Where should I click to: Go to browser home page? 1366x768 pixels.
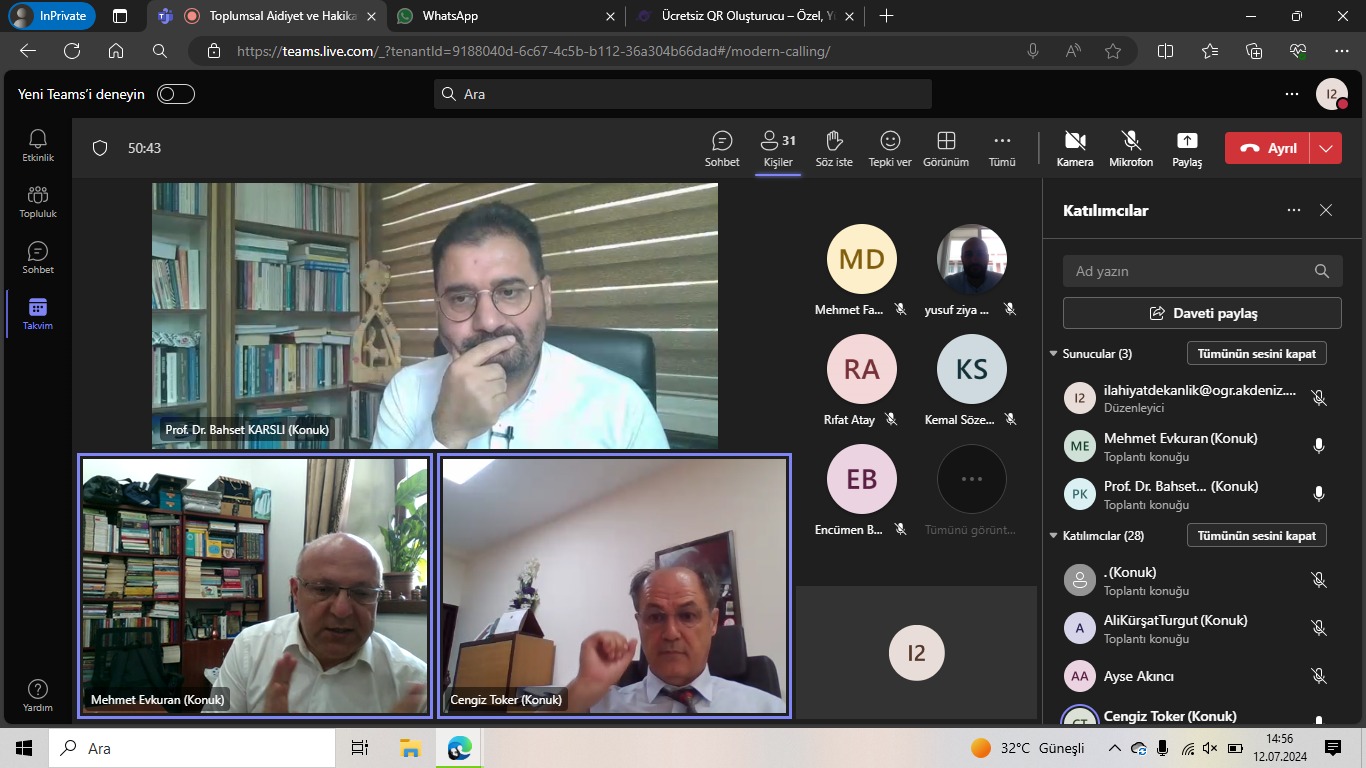[116, 51]
